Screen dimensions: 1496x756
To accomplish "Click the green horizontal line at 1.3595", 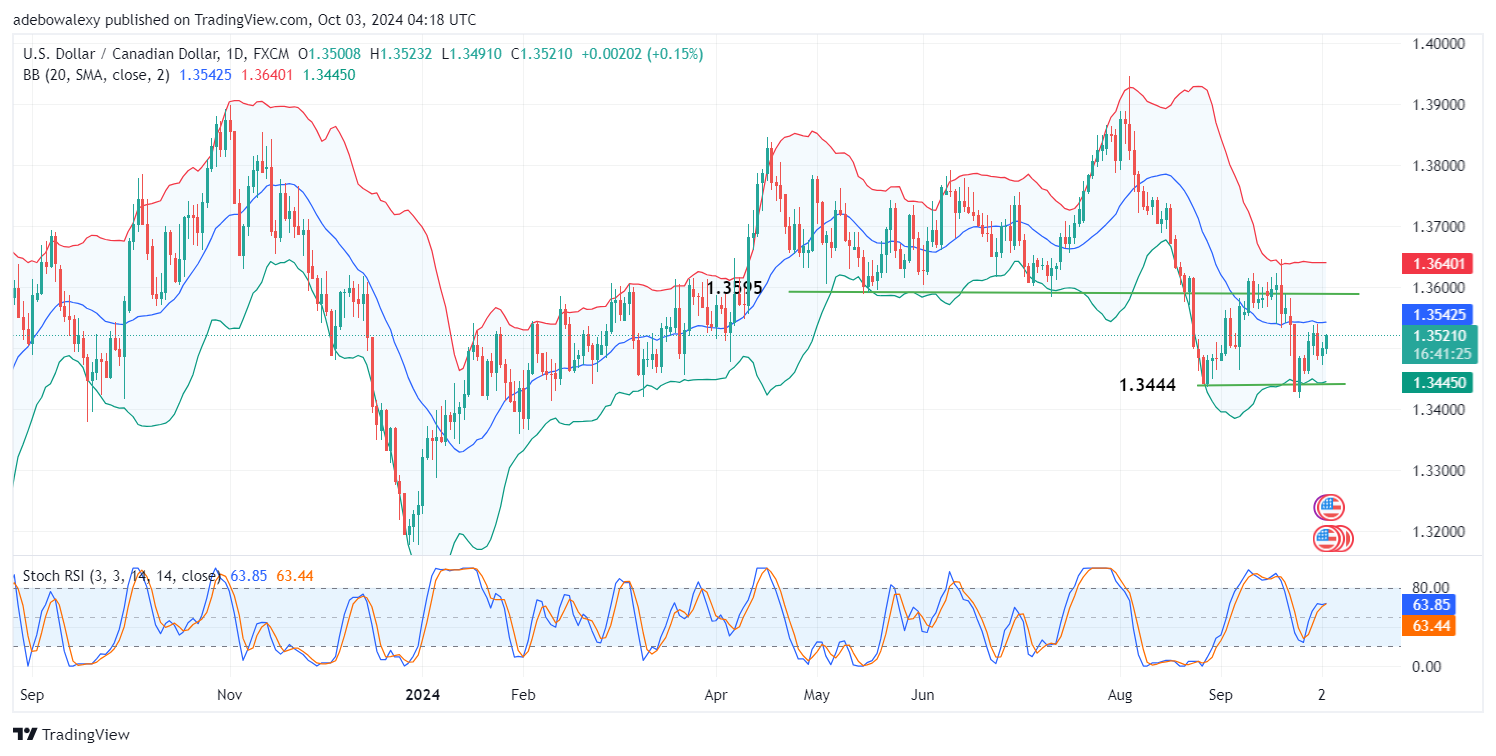I will pos(1074,293).
